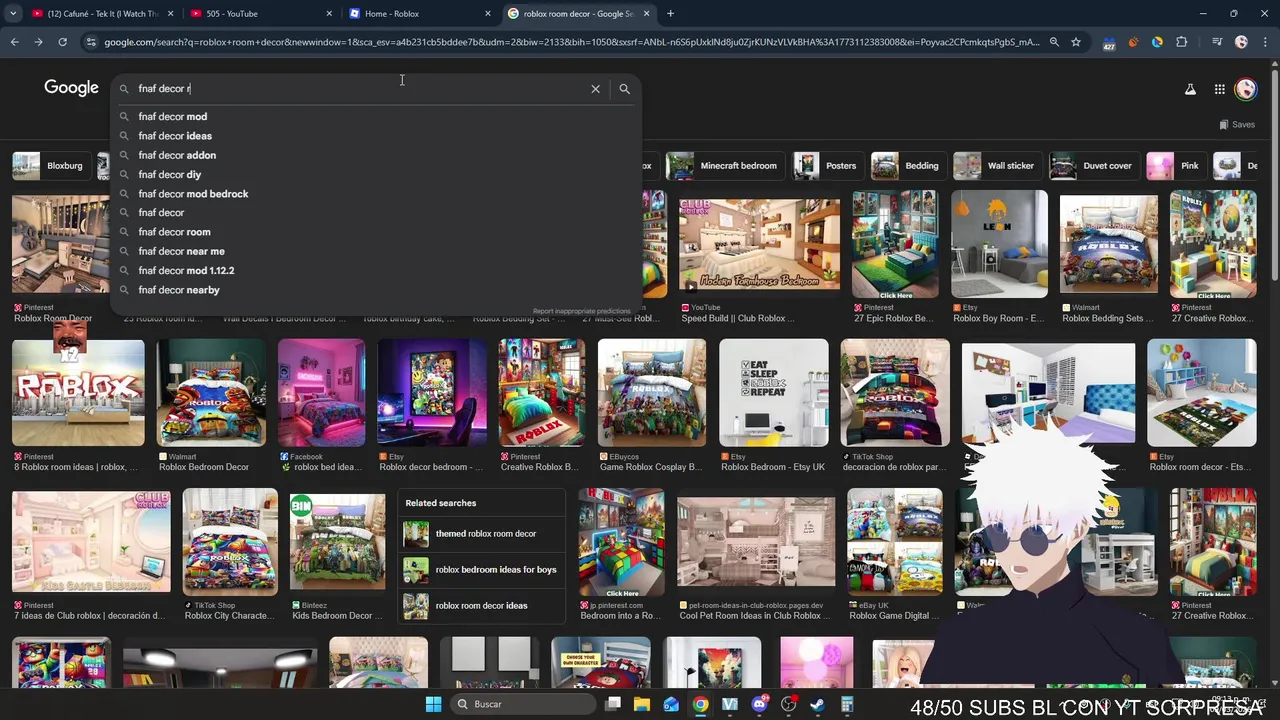This screenshot has width=1280, height=720.
Task: Clear the search box with the X icon
Action: click(x=595, y=89)
